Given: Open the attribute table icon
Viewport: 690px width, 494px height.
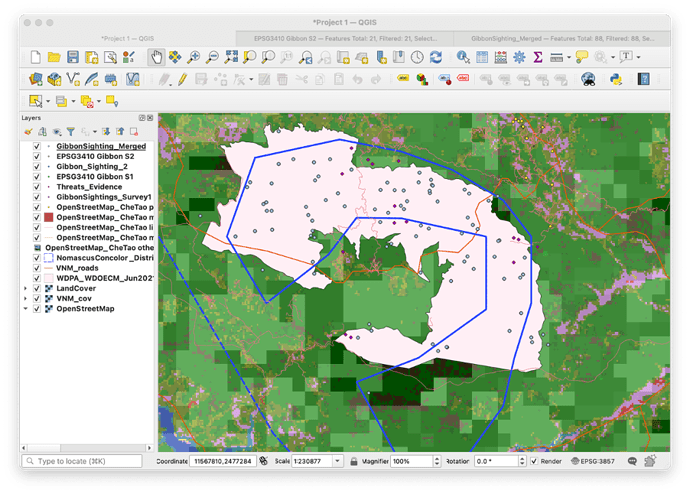Looking at the screenshot, I should 482,57.
